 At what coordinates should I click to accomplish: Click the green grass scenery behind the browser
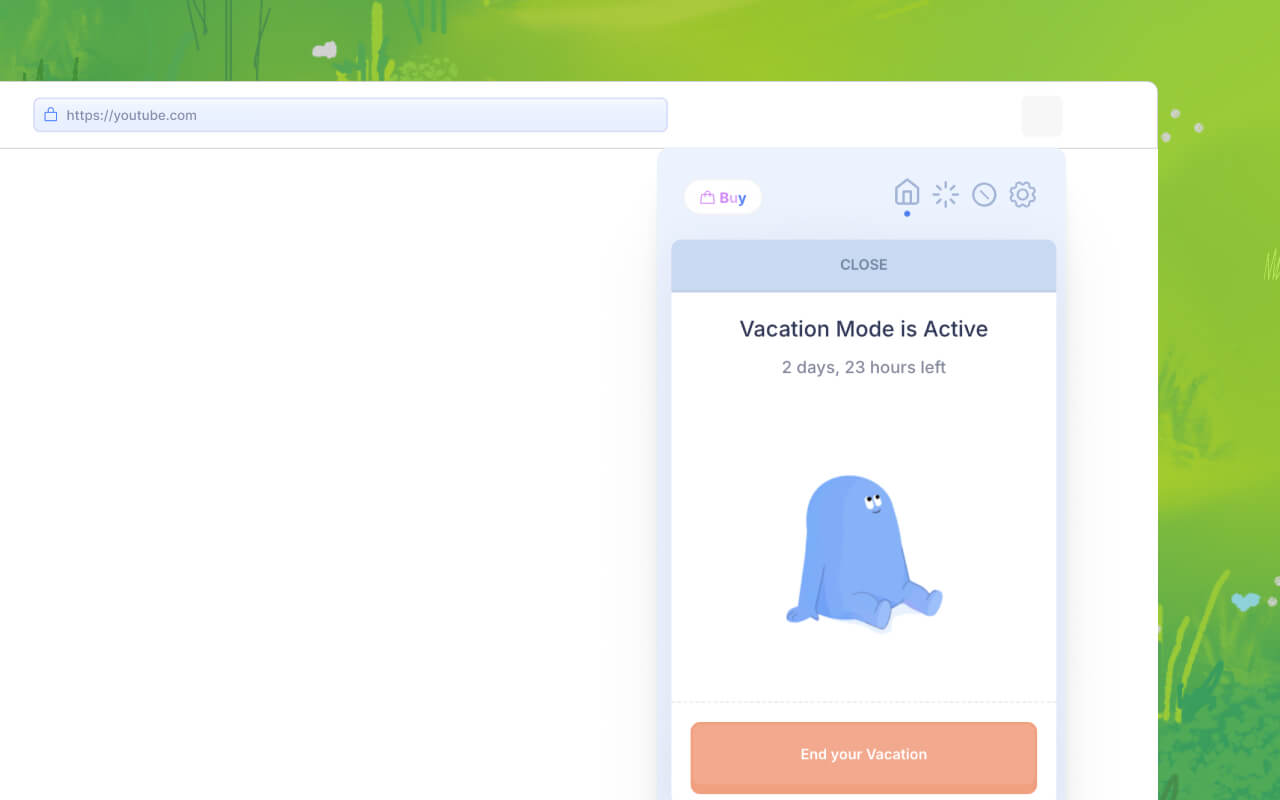coord(1220,400)
